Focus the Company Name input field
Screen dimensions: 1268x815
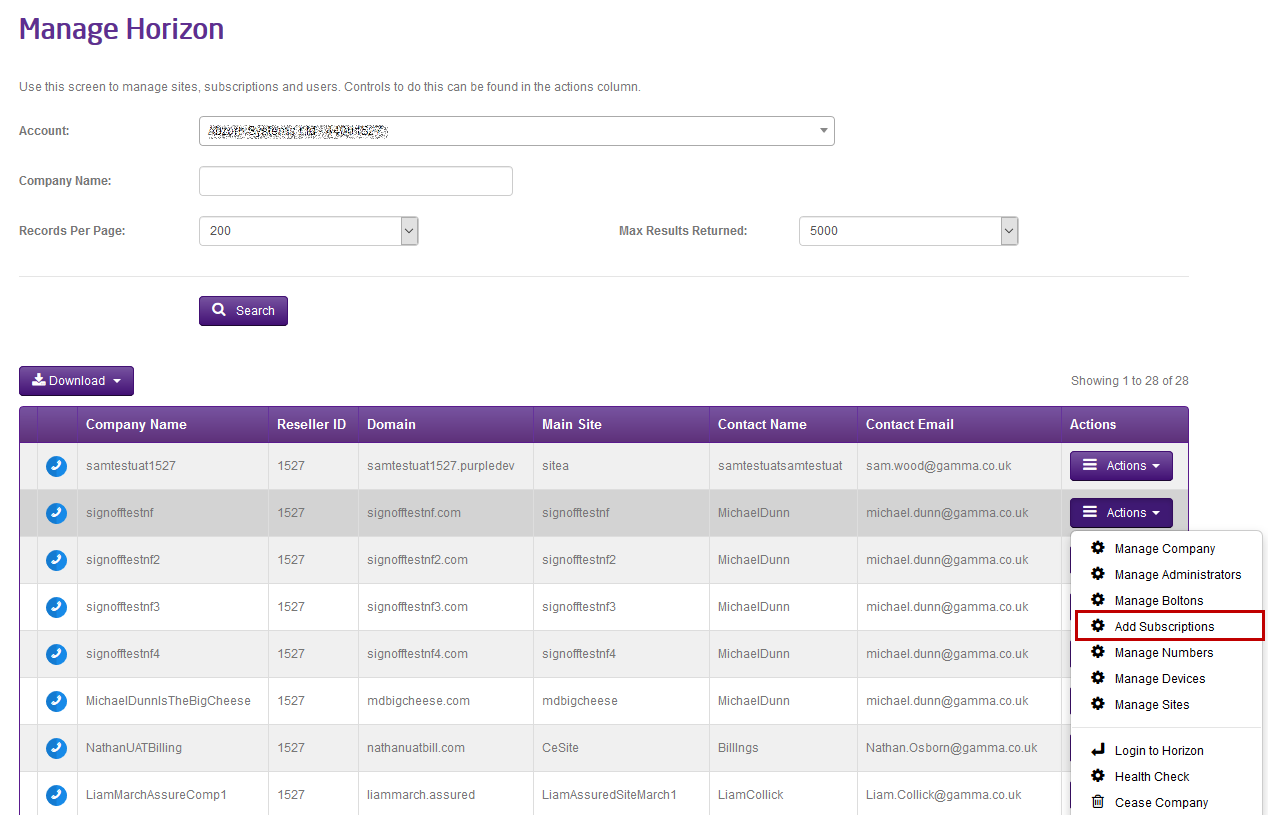pos(356,181)
